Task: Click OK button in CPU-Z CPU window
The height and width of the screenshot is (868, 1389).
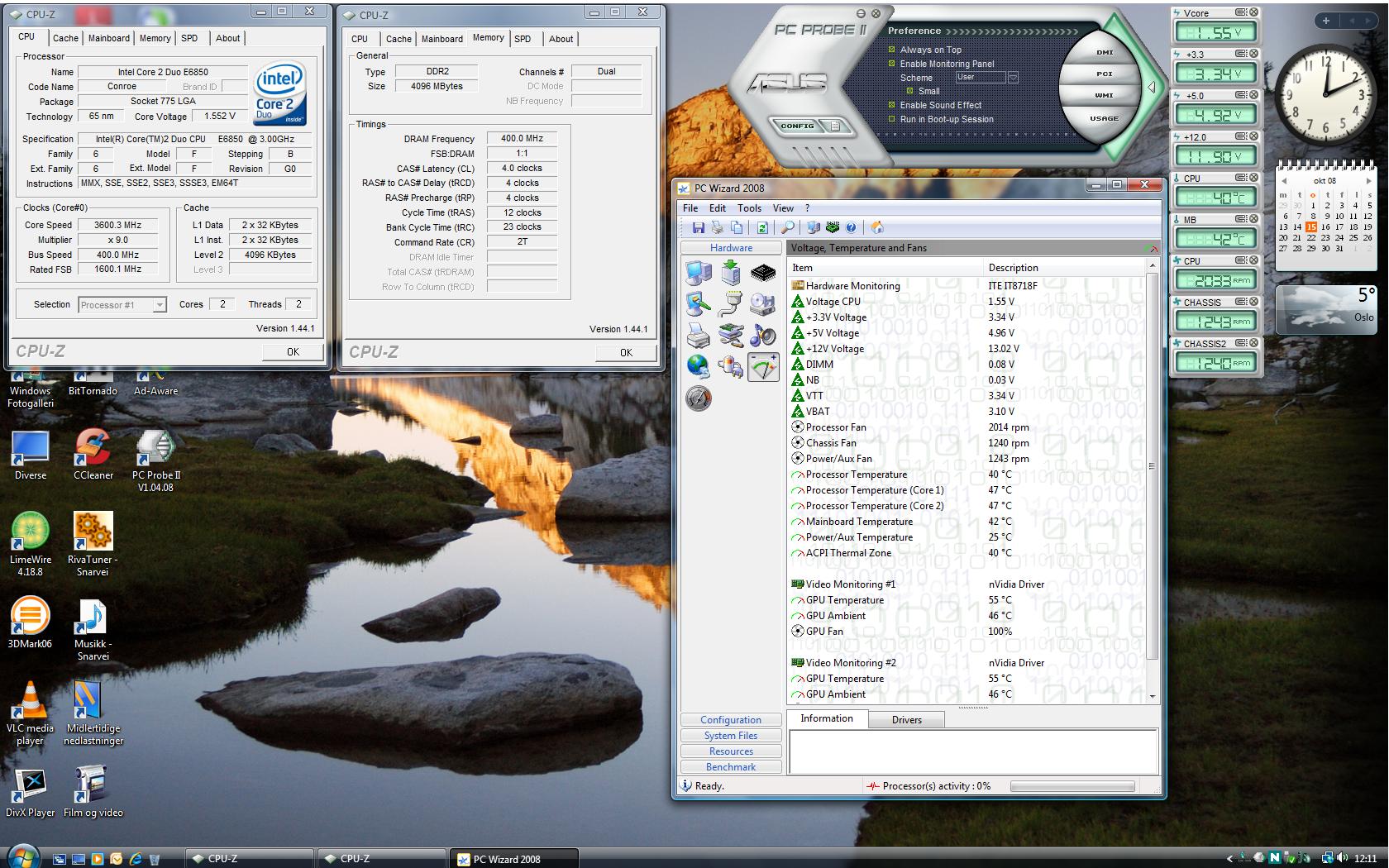Action: tap(293, 351)
